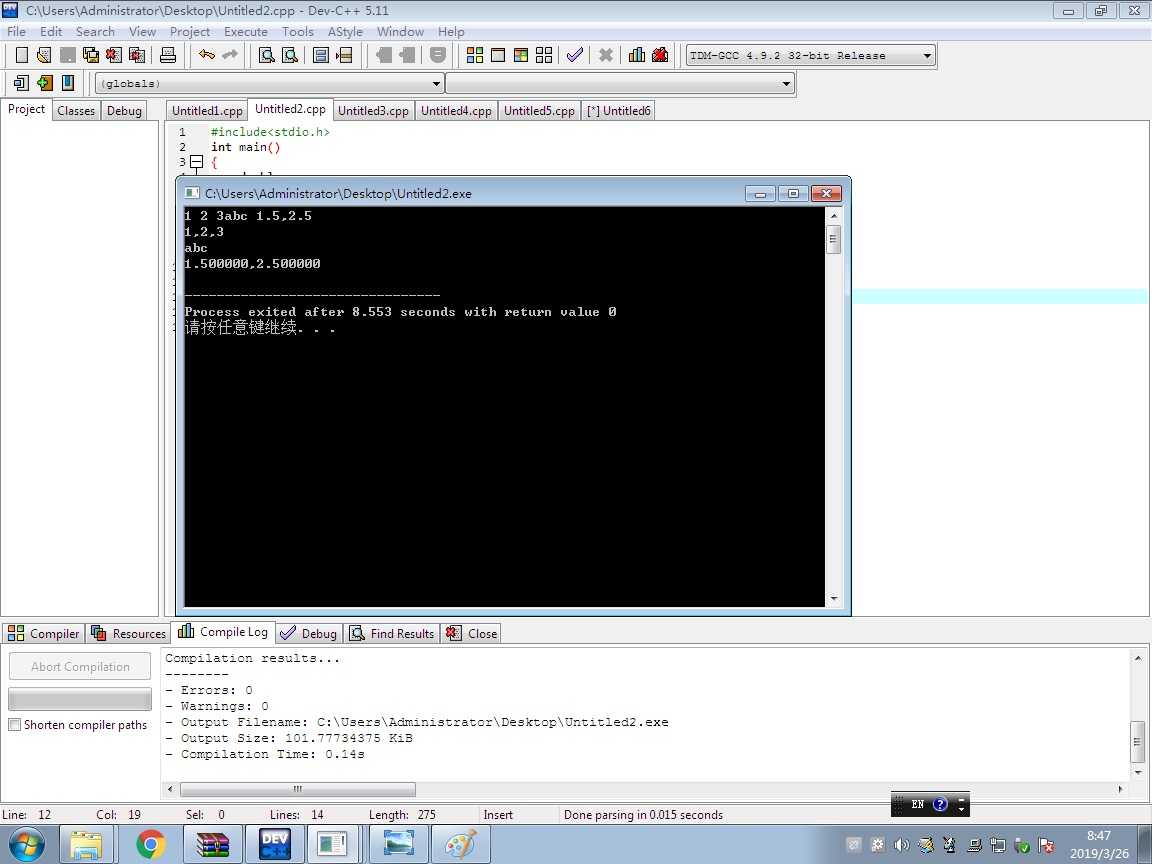Open the Debug bottom panel tab
Image resolution: width=1152 pixels, height=864 pixels.
pos(309,633)
